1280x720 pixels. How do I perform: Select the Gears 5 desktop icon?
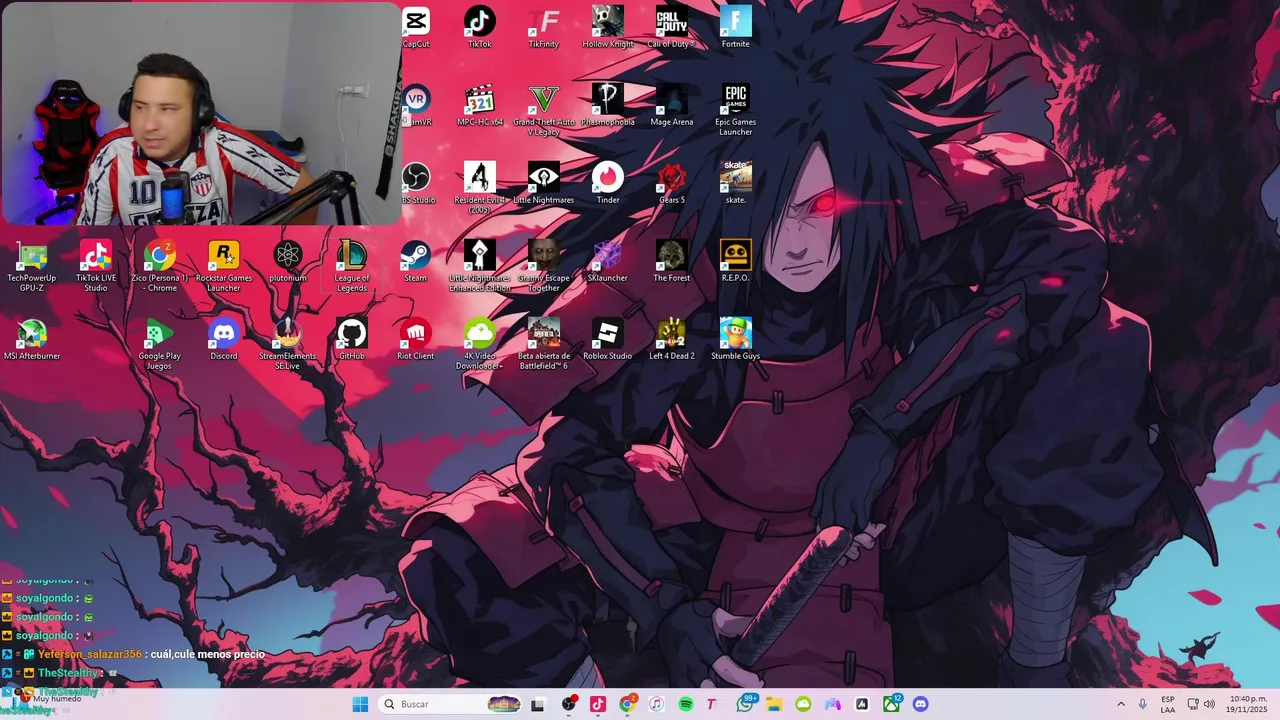[672, 183]
